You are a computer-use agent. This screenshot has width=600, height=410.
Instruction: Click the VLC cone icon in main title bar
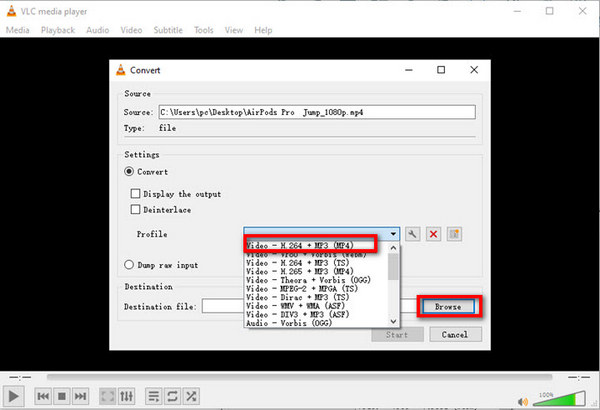point(11,11)
